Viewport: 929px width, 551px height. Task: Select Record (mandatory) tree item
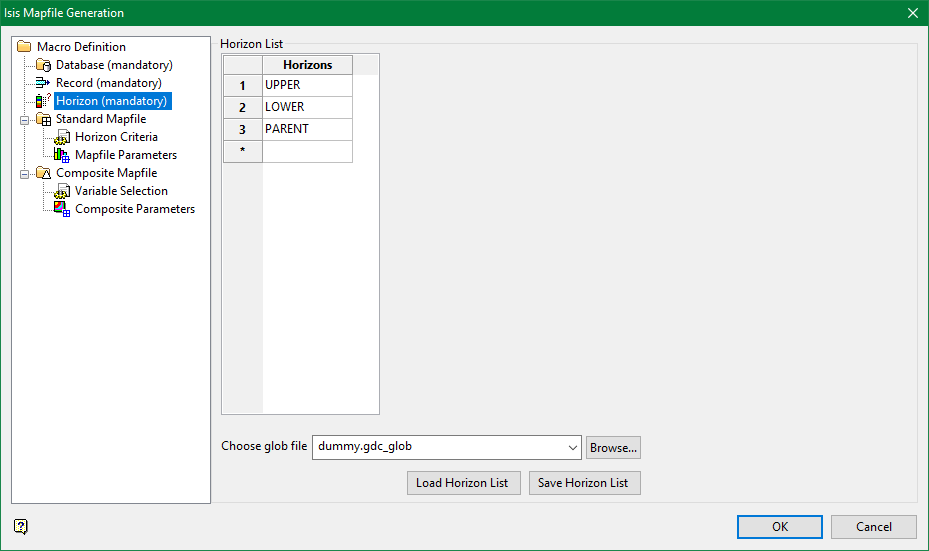coord(108,82)
